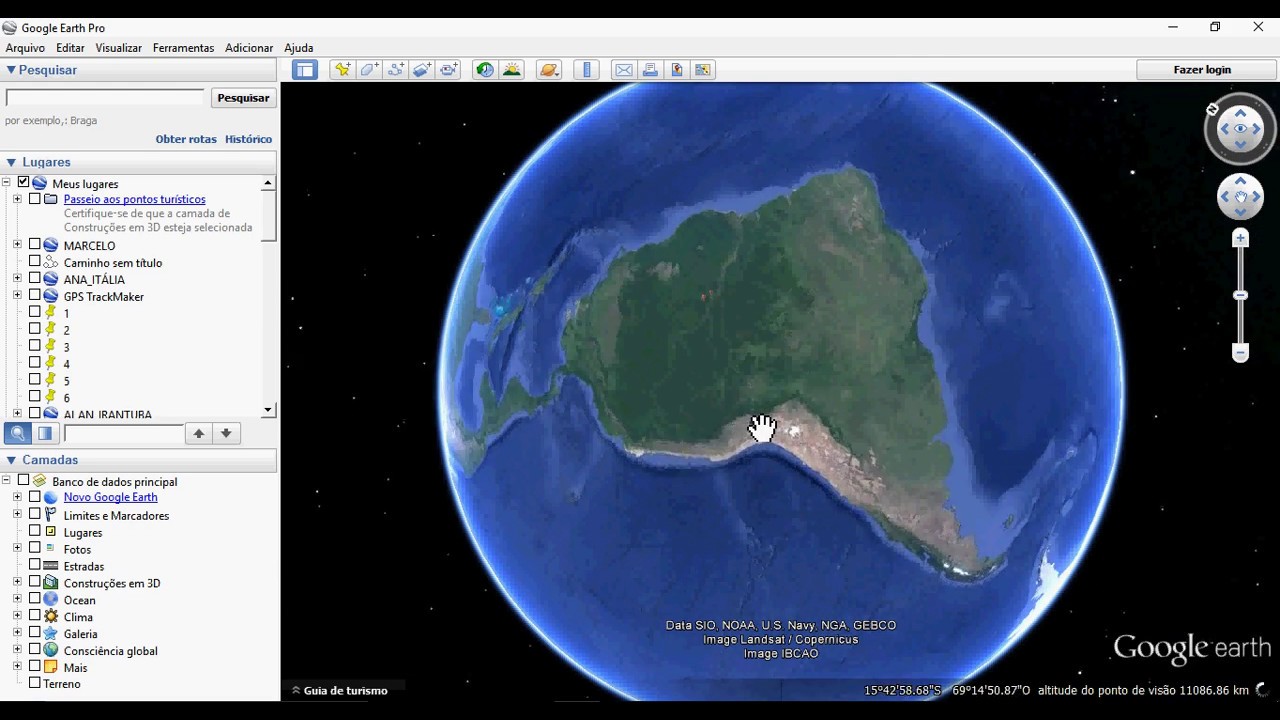Click the email envelope icon
Screen dimensions: 1280x720
tap(624, 70)
